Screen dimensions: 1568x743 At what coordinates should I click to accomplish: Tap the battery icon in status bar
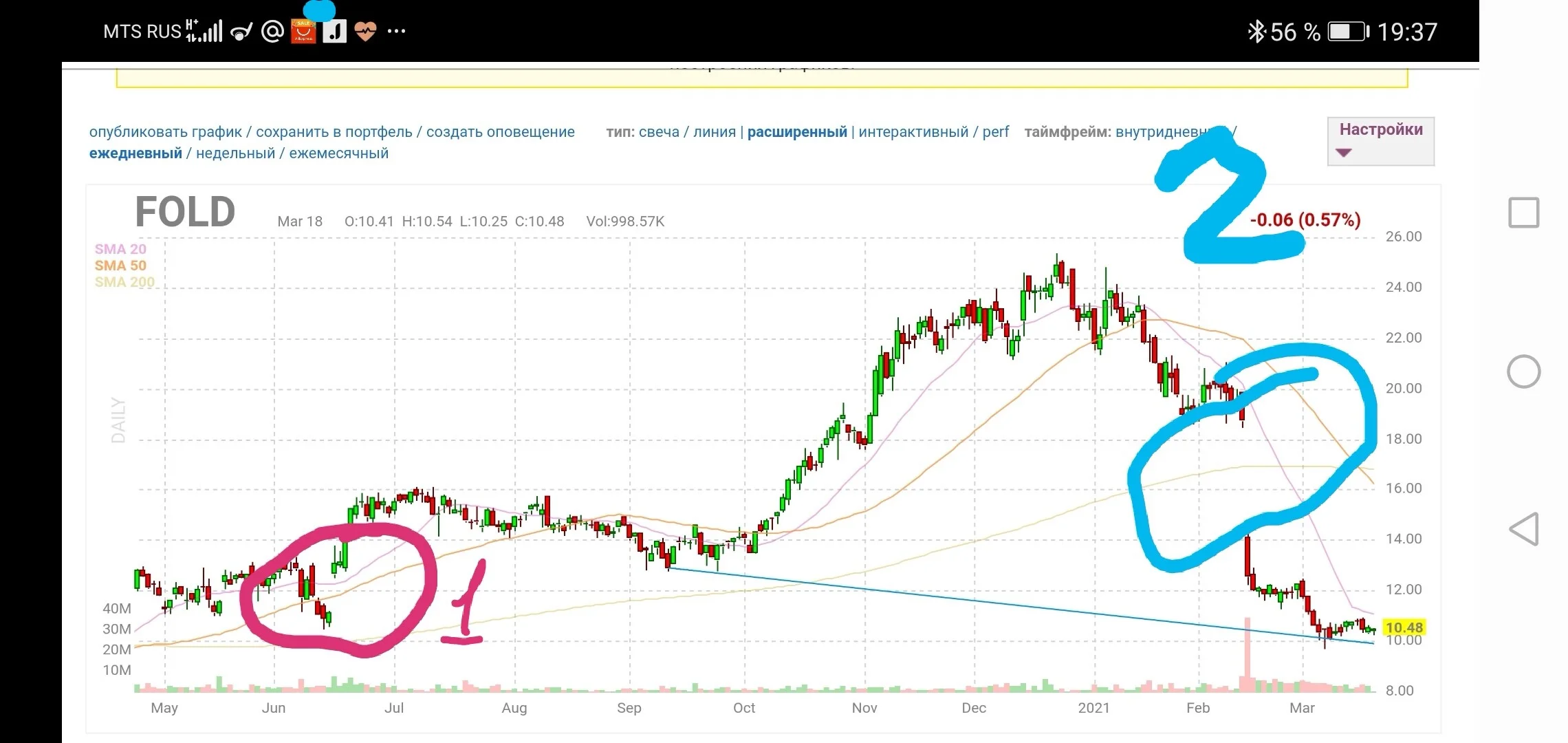click(x=1348, y=32)
